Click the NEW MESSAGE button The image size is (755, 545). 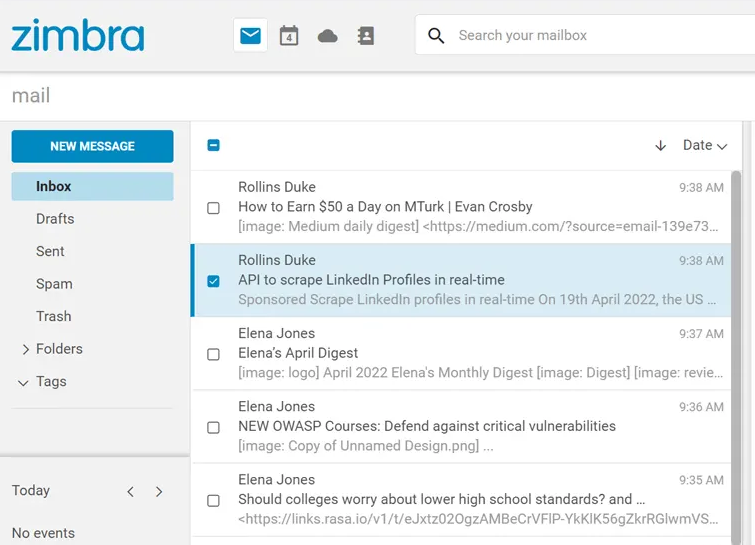point(92,146)
